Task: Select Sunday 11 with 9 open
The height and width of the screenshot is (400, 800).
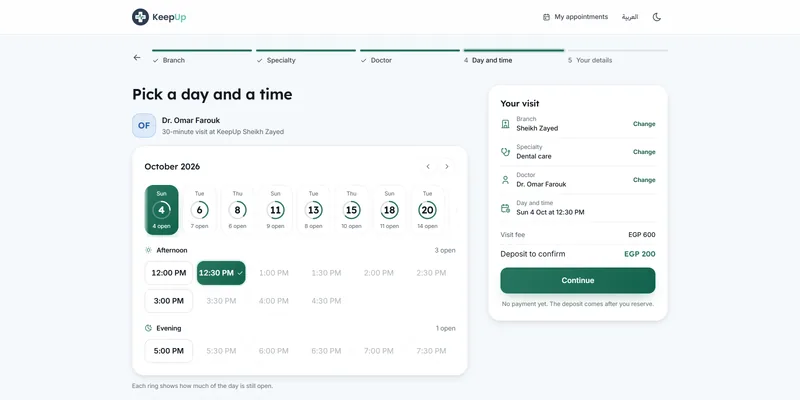Action: click(x=276, y=210)
